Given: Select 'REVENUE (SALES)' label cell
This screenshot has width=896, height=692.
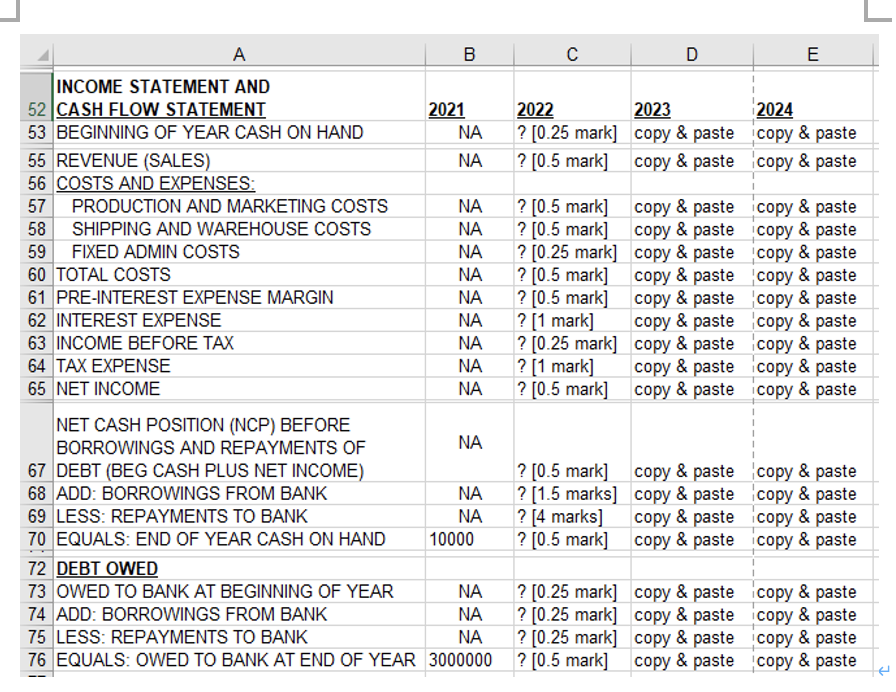Looking at the screenshot, I should pyautogui.click(x=239, y=161).
